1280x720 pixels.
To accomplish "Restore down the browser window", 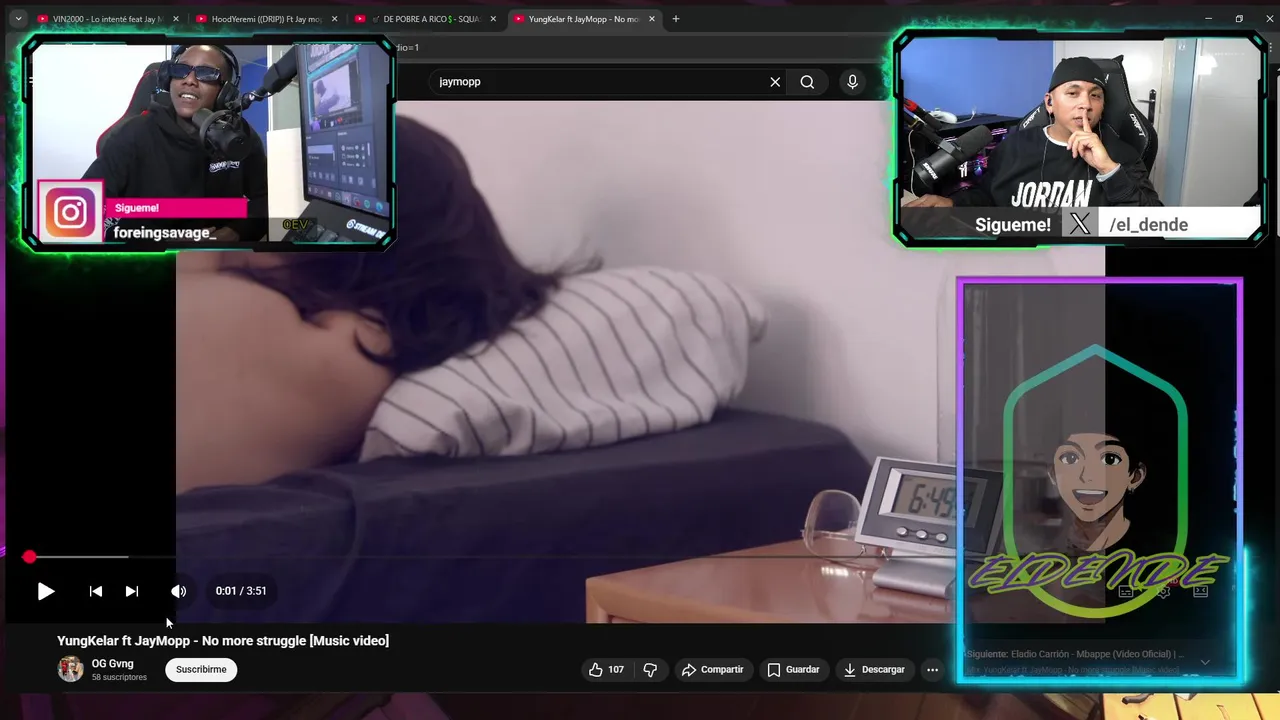I will click(1239, 19).
